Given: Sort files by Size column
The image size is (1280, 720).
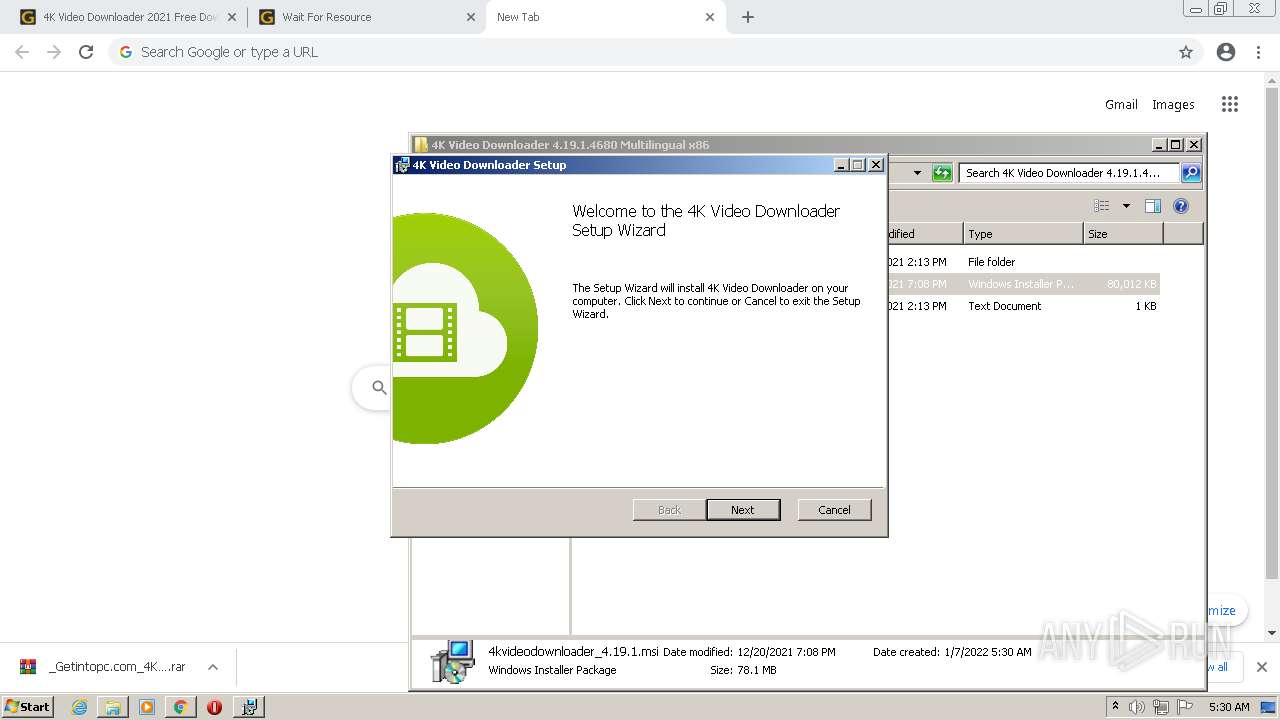Looking at the screenshot, I should pyautogui.click(x=1123, y=234).
